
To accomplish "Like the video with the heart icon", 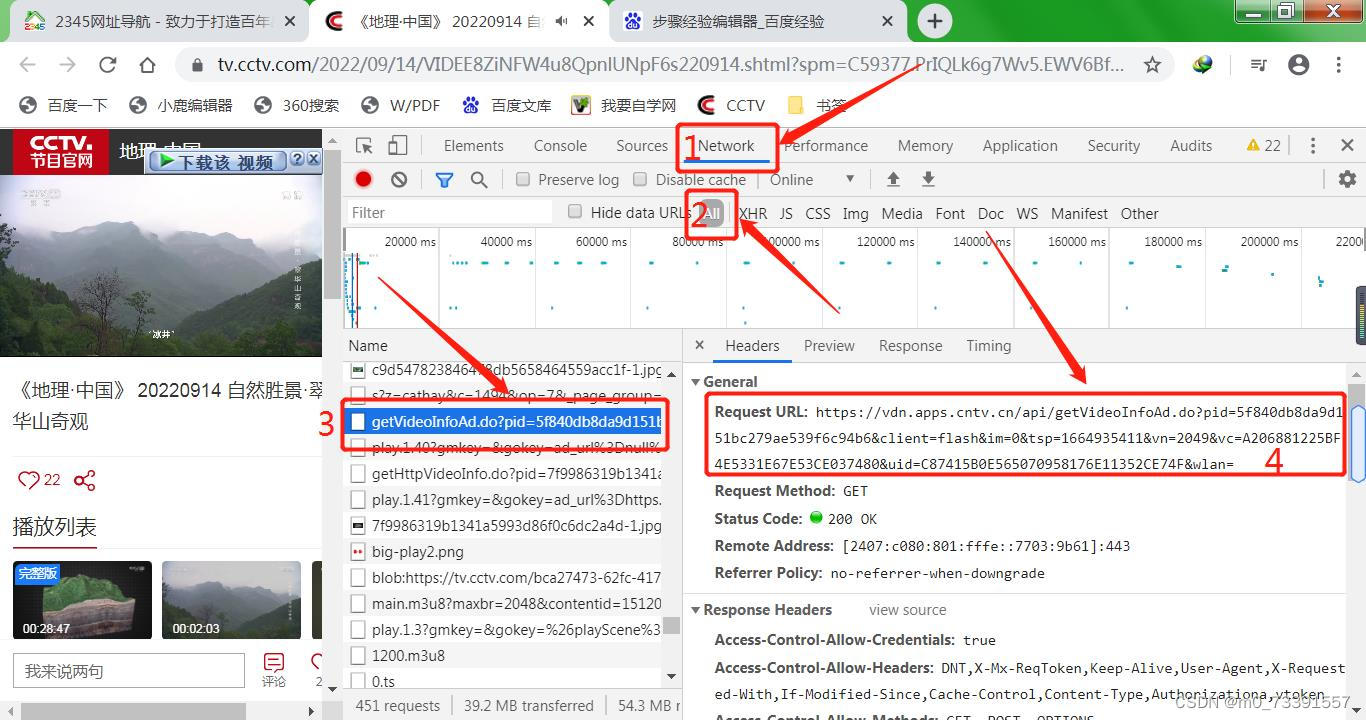I will point(28,480).
